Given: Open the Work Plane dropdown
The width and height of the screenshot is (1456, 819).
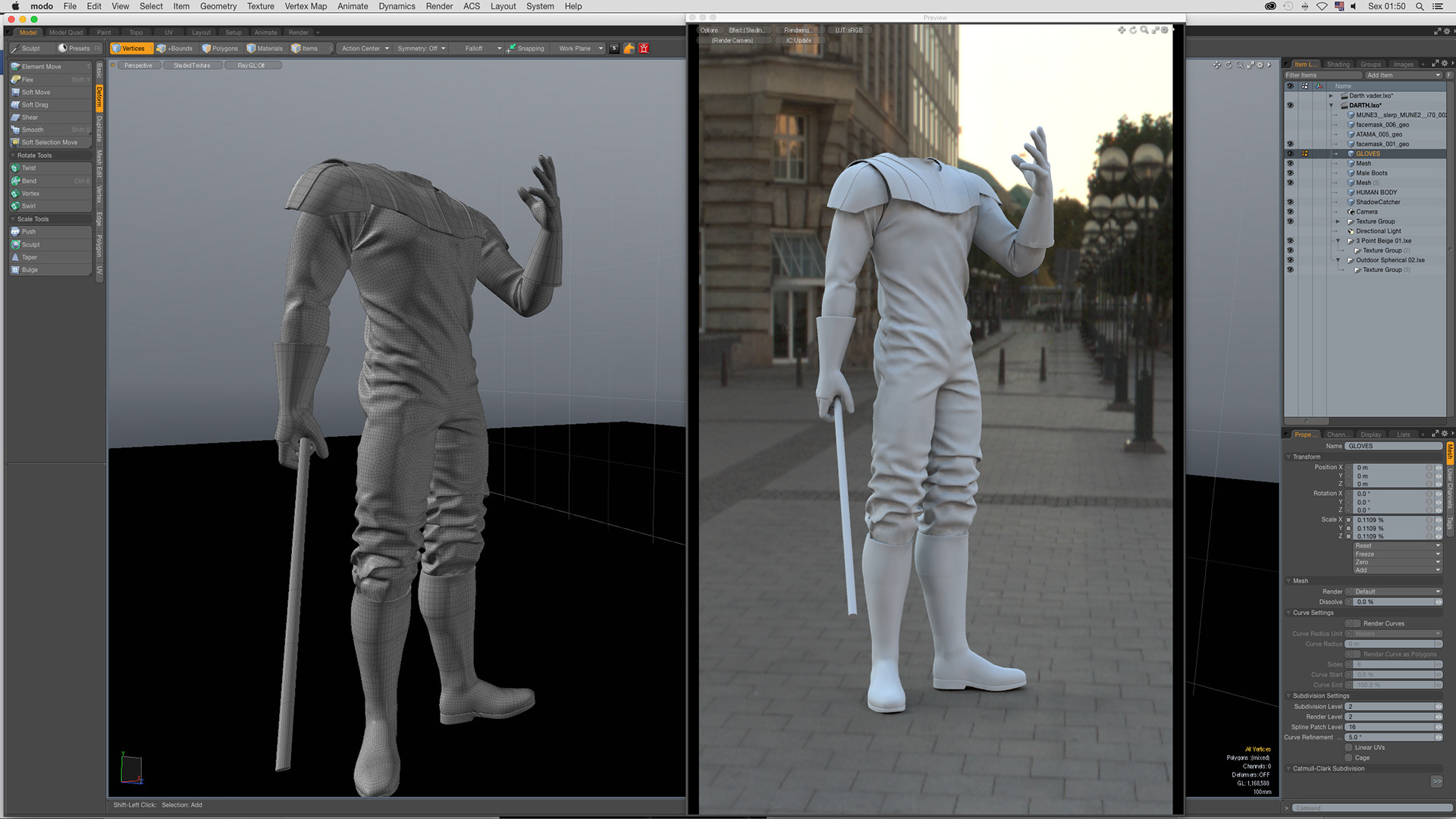Looking at the screenshot, I should (579, 49).
